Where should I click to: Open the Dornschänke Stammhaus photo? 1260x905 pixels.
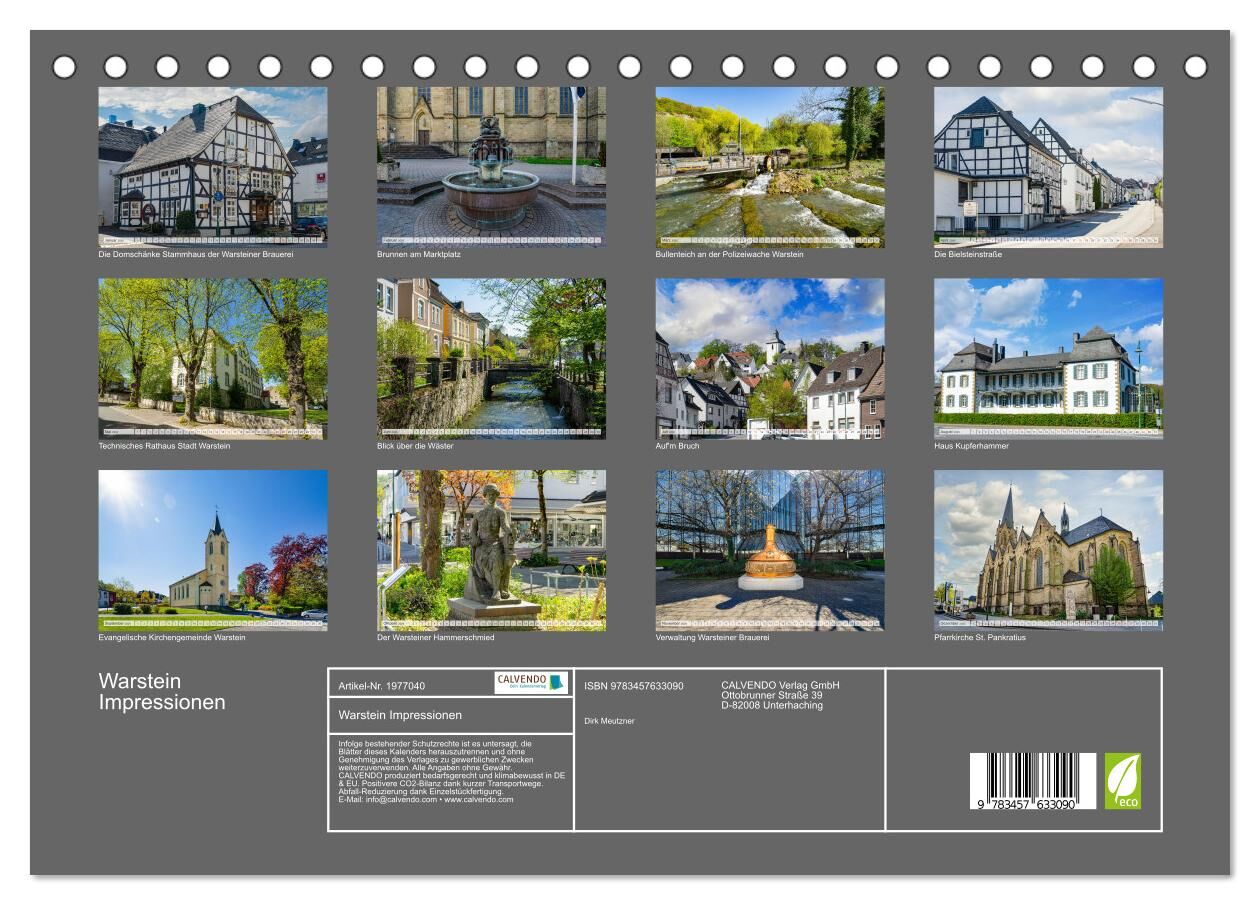[x=212, y=166]
